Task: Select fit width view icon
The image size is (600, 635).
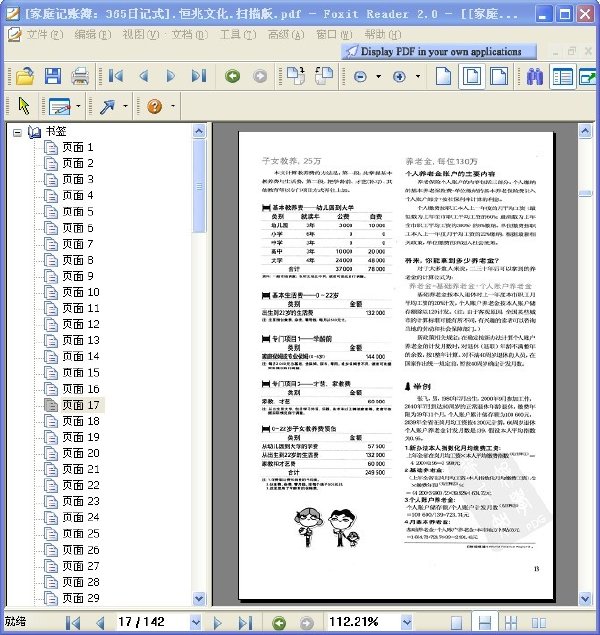Action: click(499, 76)
